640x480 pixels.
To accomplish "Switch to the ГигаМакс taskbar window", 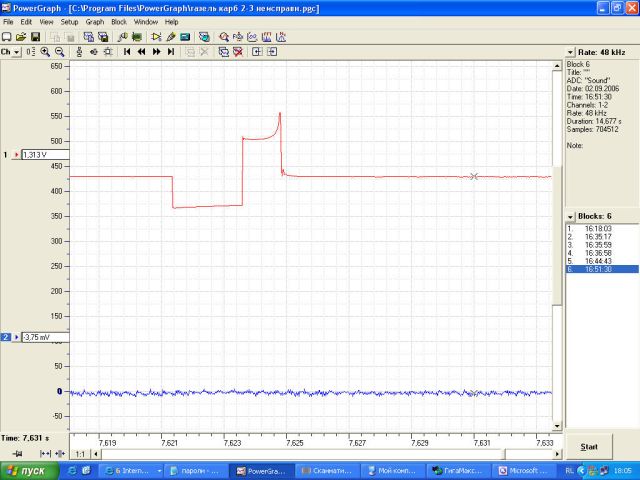I will [458, 471].
